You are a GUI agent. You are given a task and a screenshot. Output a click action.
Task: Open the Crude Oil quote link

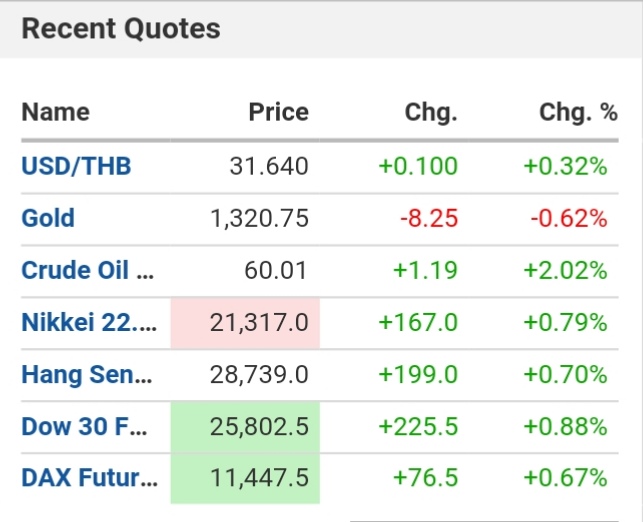[x=88, y=270]
